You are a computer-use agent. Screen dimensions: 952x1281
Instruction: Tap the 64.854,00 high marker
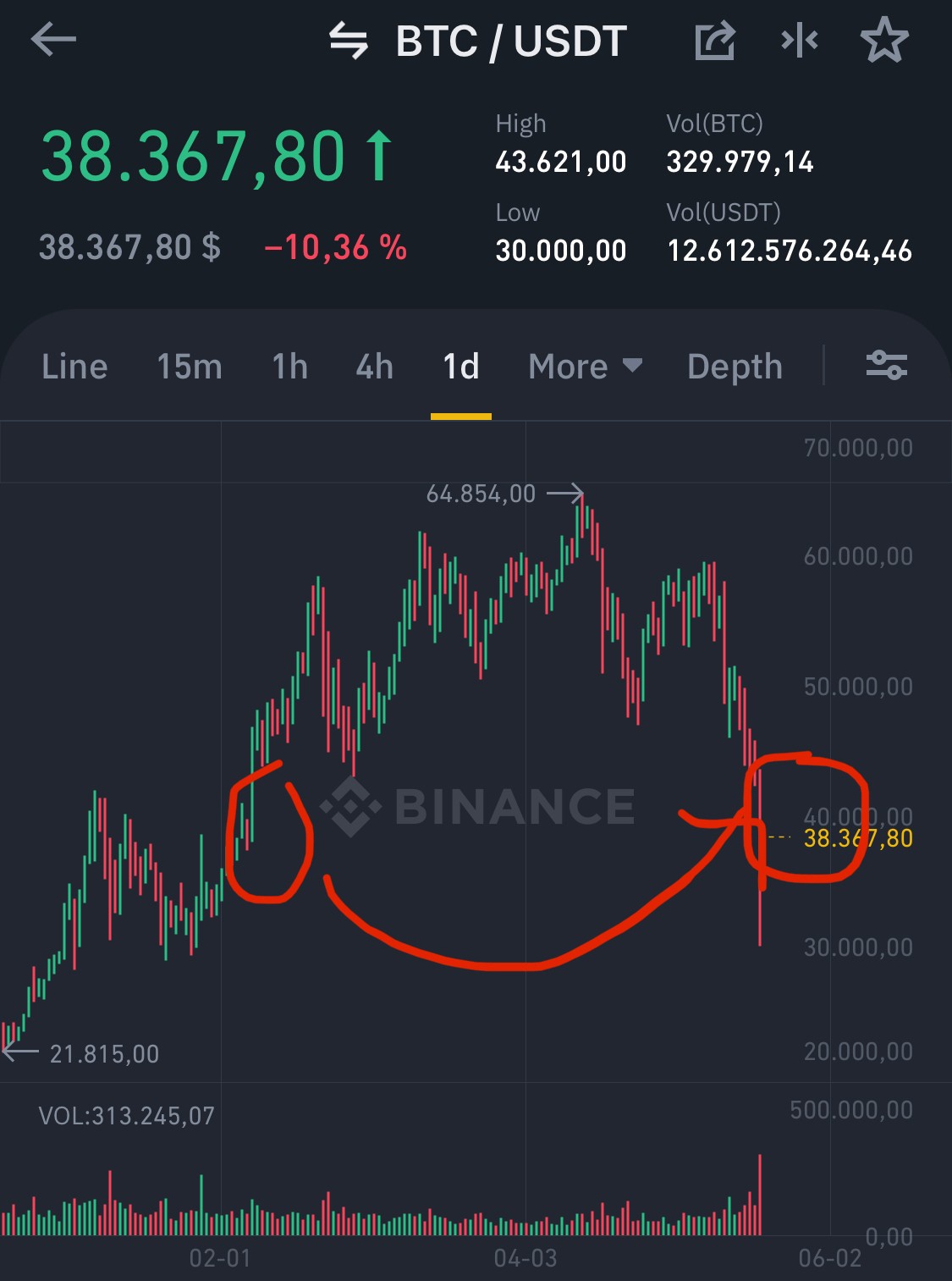click(481, 494)
